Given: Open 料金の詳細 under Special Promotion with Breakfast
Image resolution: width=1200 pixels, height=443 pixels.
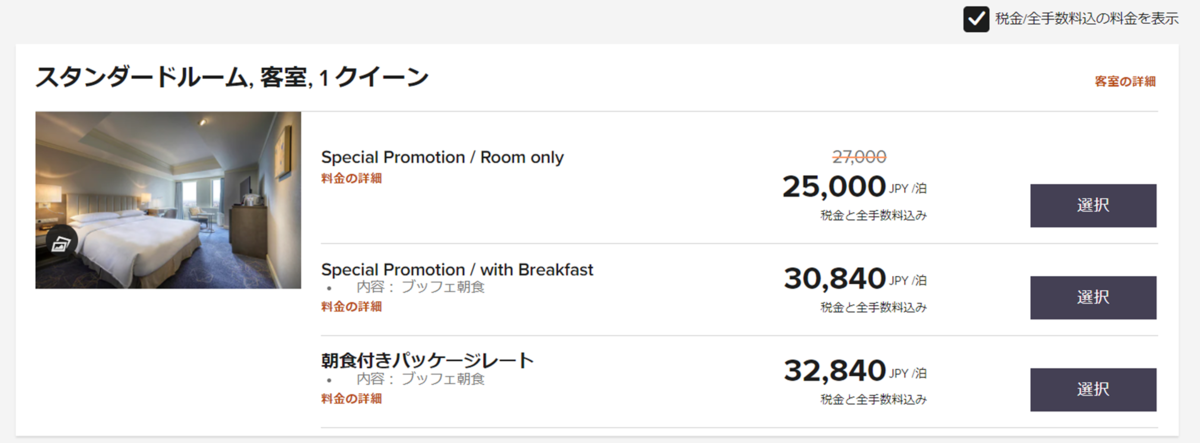Looking at the screenshot, I should tap(351, 307).
